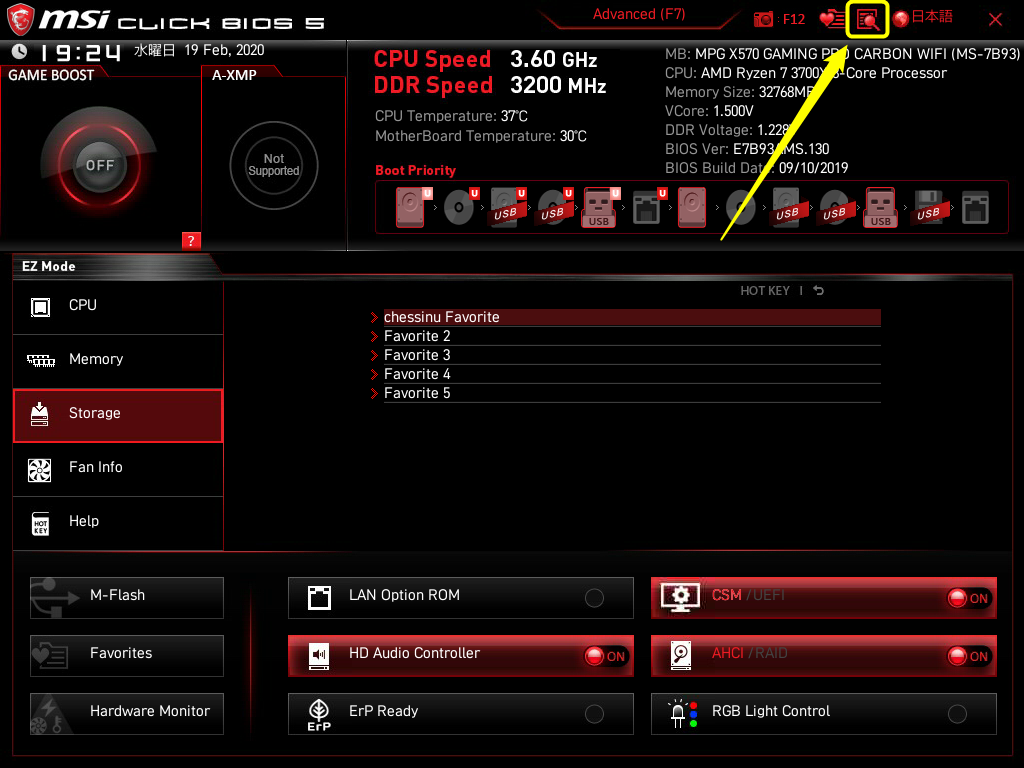Viewport: 1024px width, 768px height.
Task: Select the USB floppy boot device icon
Action: (x=929, y=208)
